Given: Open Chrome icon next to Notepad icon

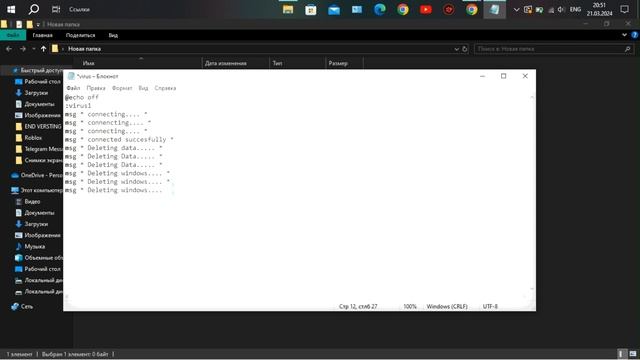Looking at the screenshot, I should (472, 9).
